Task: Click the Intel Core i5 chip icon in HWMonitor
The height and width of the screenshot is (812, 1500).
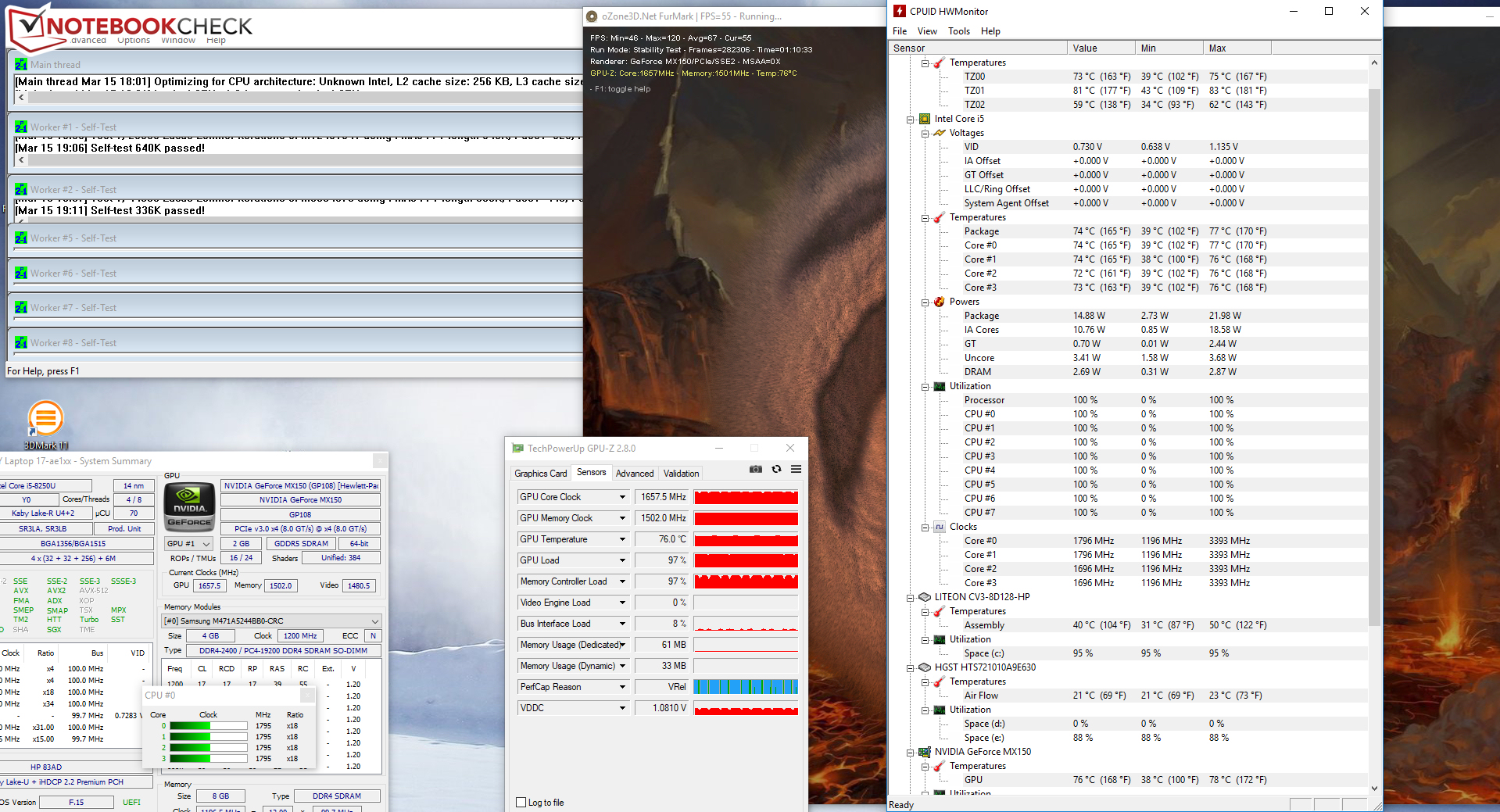Action: [925, 119]
